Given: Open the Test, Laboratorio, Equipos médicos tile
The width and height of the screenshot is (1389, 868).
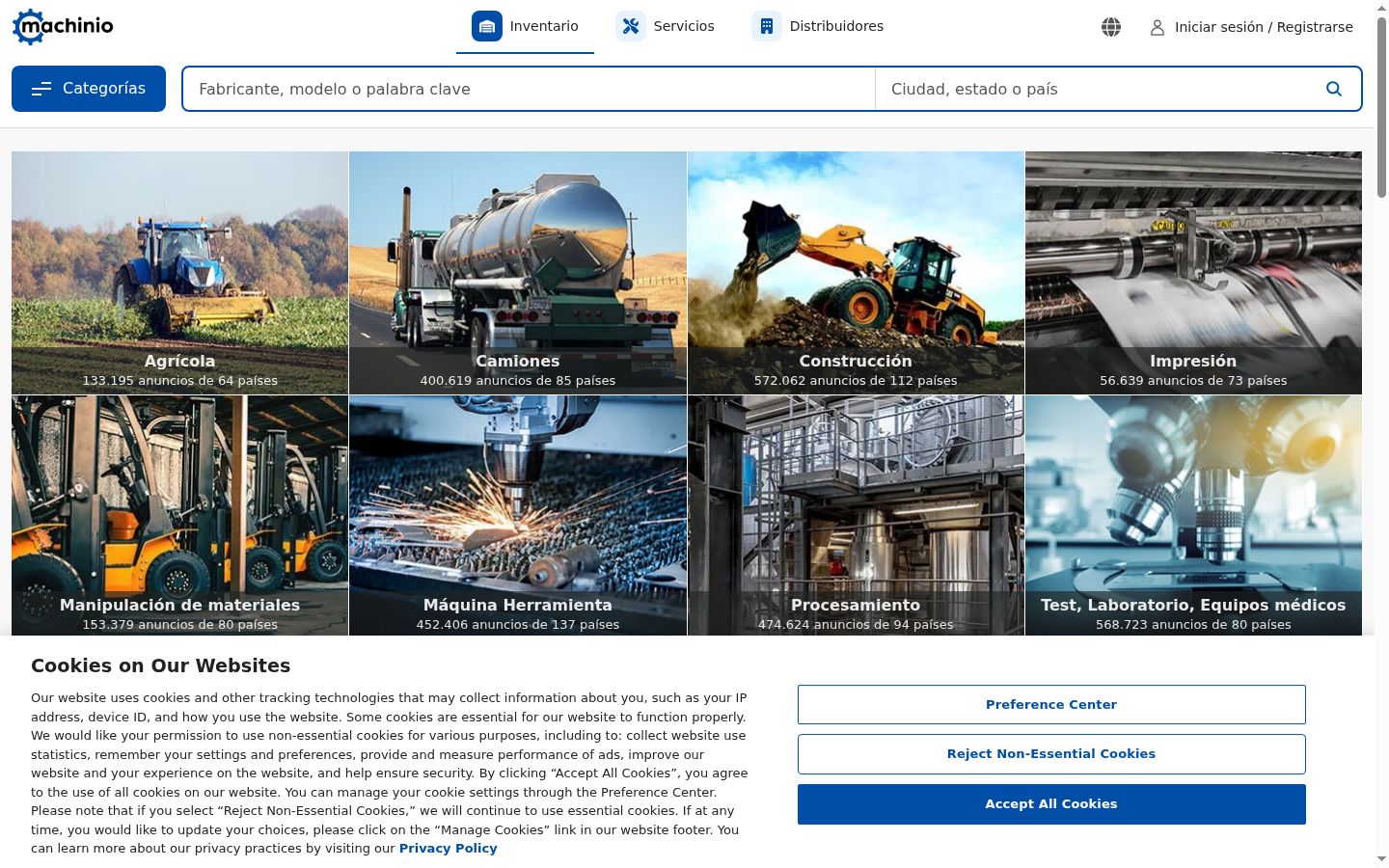Looking at the screenshot, I should coord(1193,515).
